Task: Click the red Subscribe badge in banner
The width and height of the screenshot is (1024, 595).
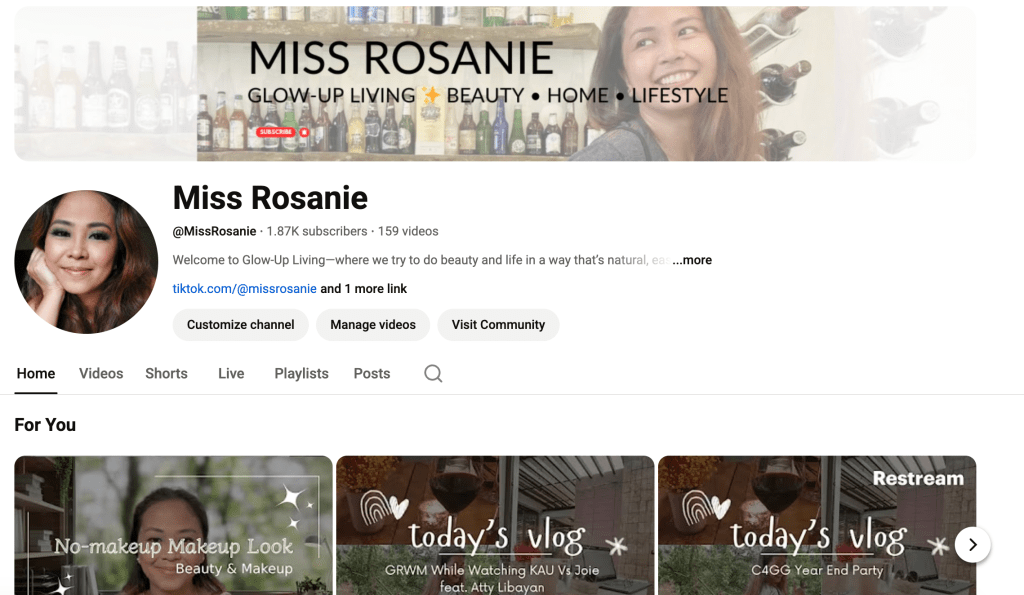Action: [282, 132]
